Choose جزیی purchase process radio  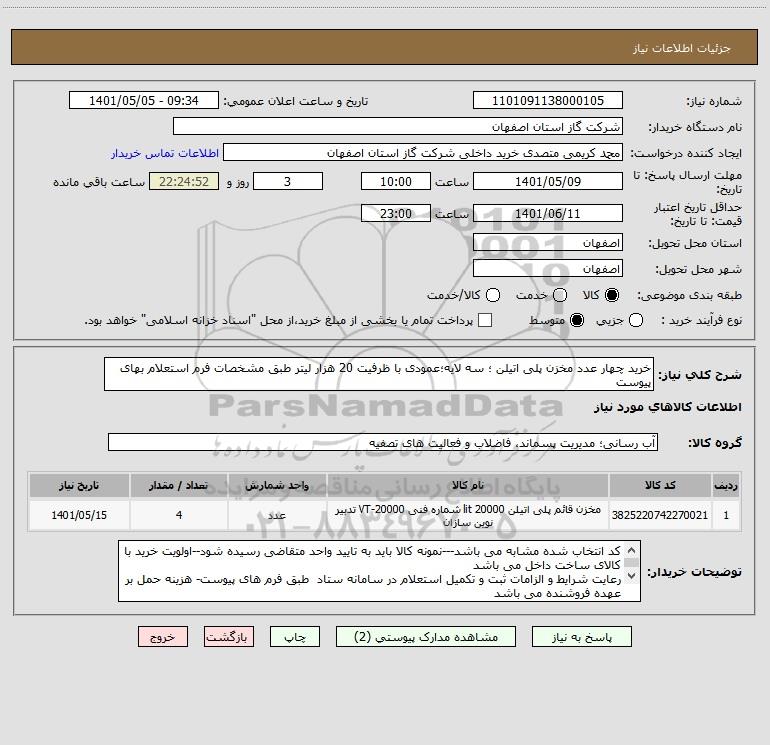pyautogui.click(x=636, y=320)
